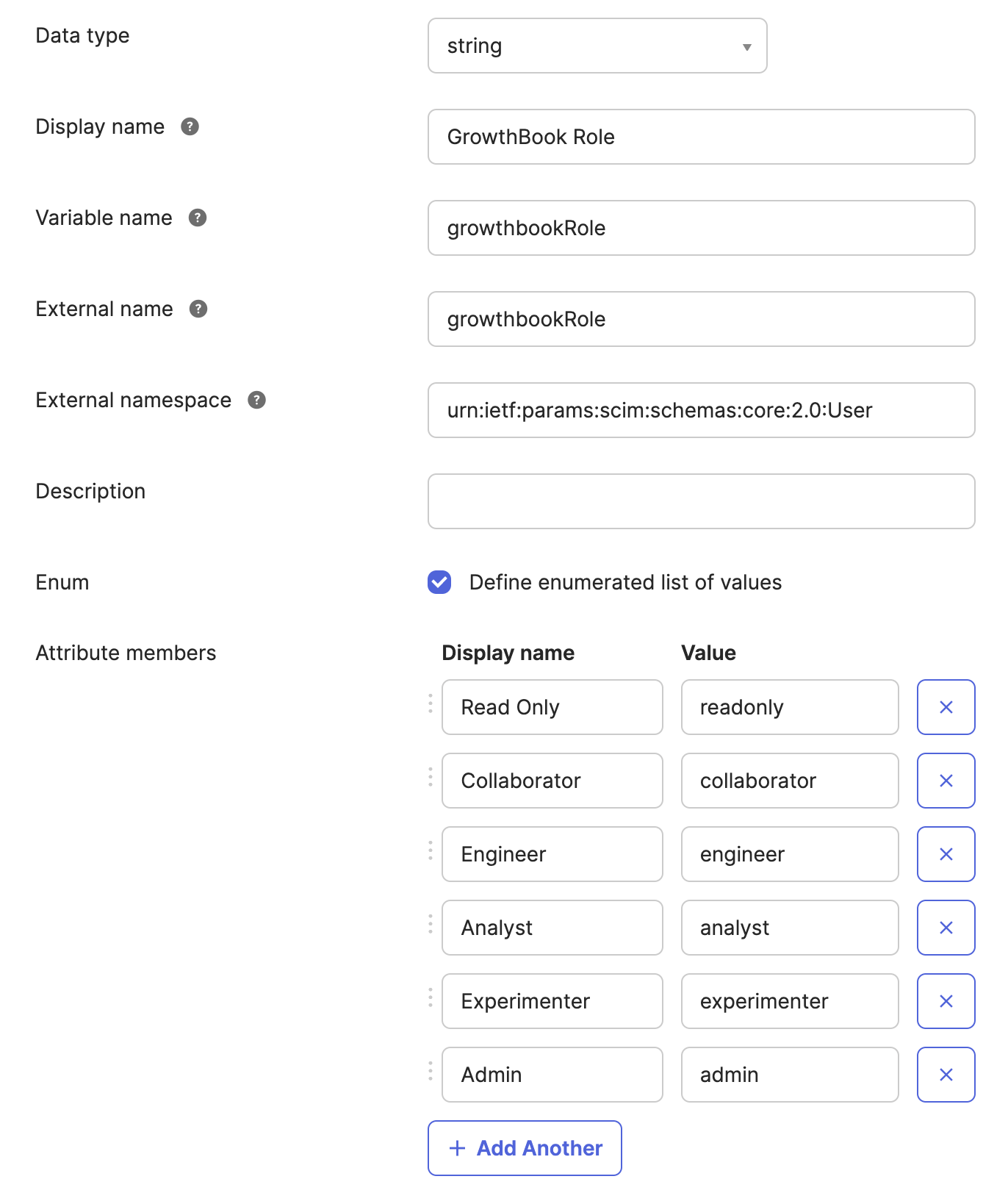Click drag handle of Experimenter row
The height and width of the screenshot is (1204, 1008).
431,997
